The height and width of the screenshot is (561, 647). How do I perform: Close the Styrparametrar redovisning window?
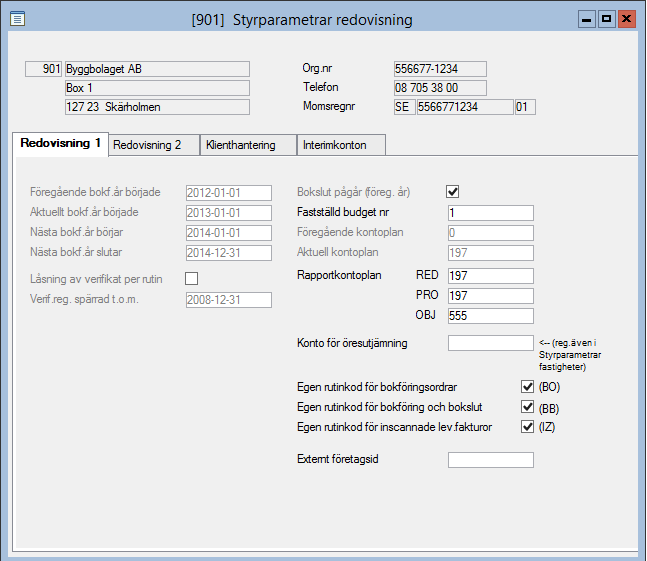626,19
